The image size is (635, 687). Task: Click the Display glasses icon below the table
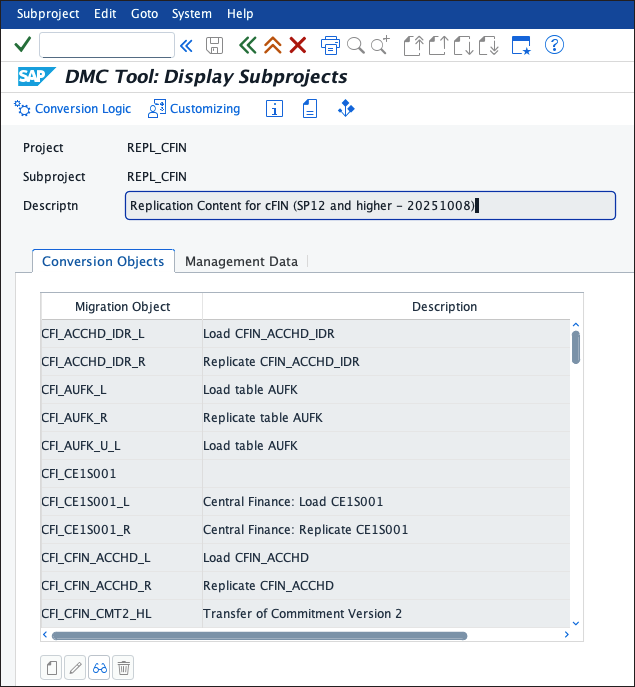99,668
